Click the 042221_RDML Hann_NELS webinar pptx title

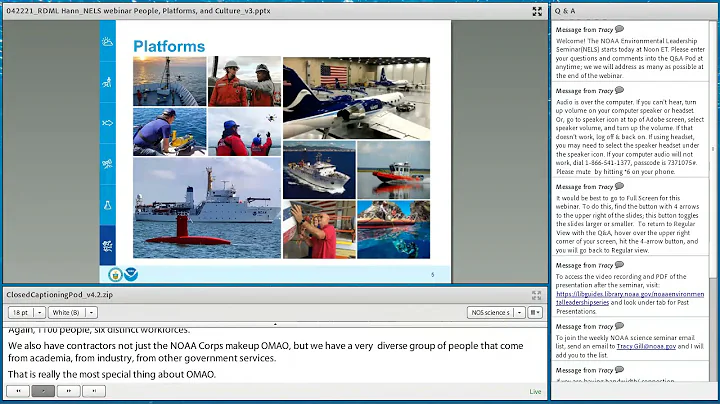(138, 11)
